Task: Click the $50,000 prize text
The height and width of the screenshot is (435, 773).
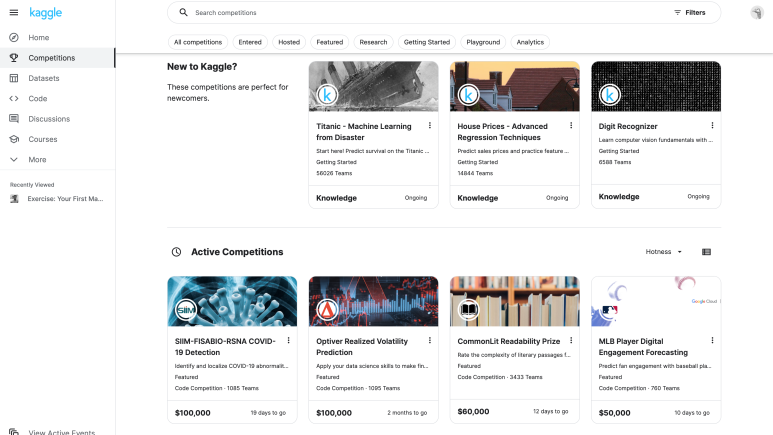Action: 614,413
